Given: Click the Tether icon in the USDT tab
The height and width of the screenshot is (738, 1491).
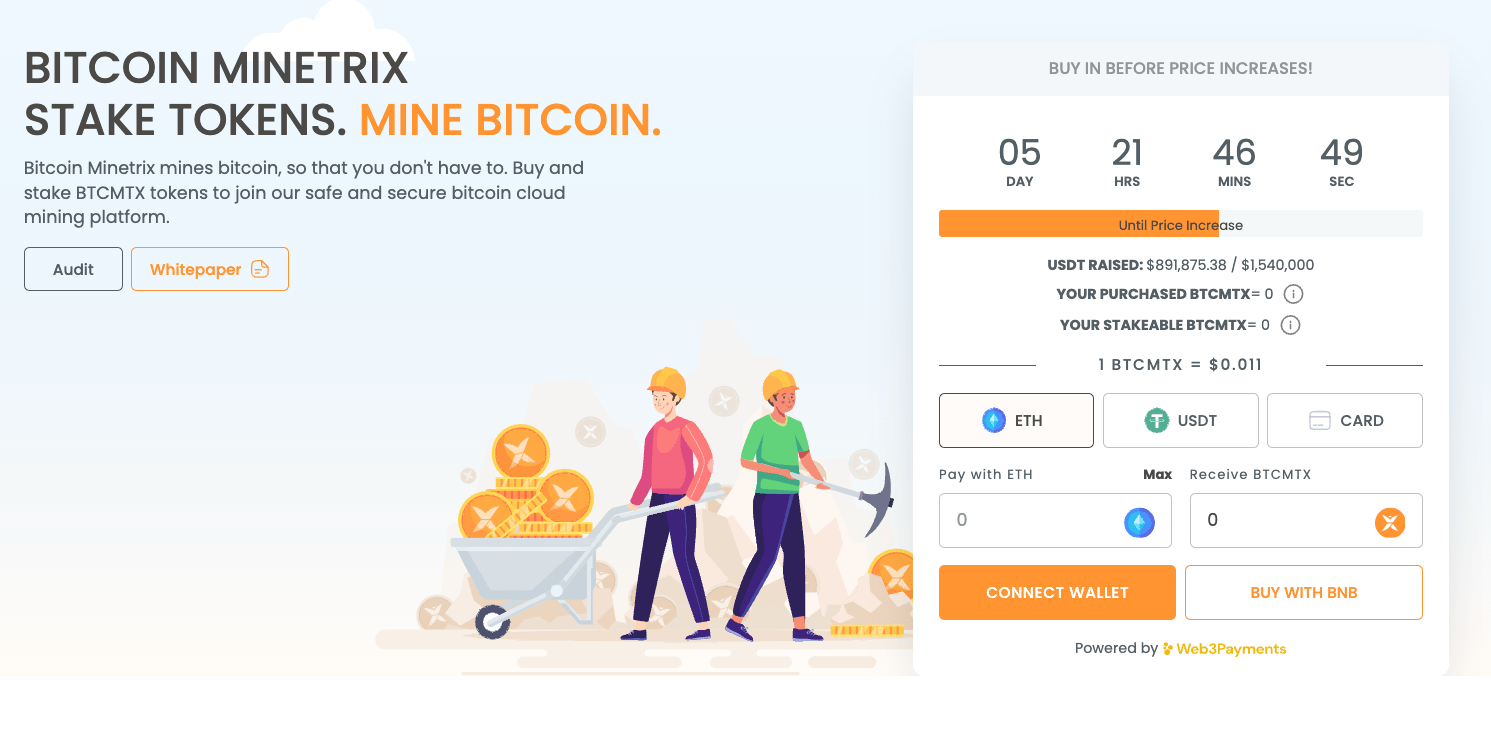Looking at the screenshot, I should (x=1157, y=420).
